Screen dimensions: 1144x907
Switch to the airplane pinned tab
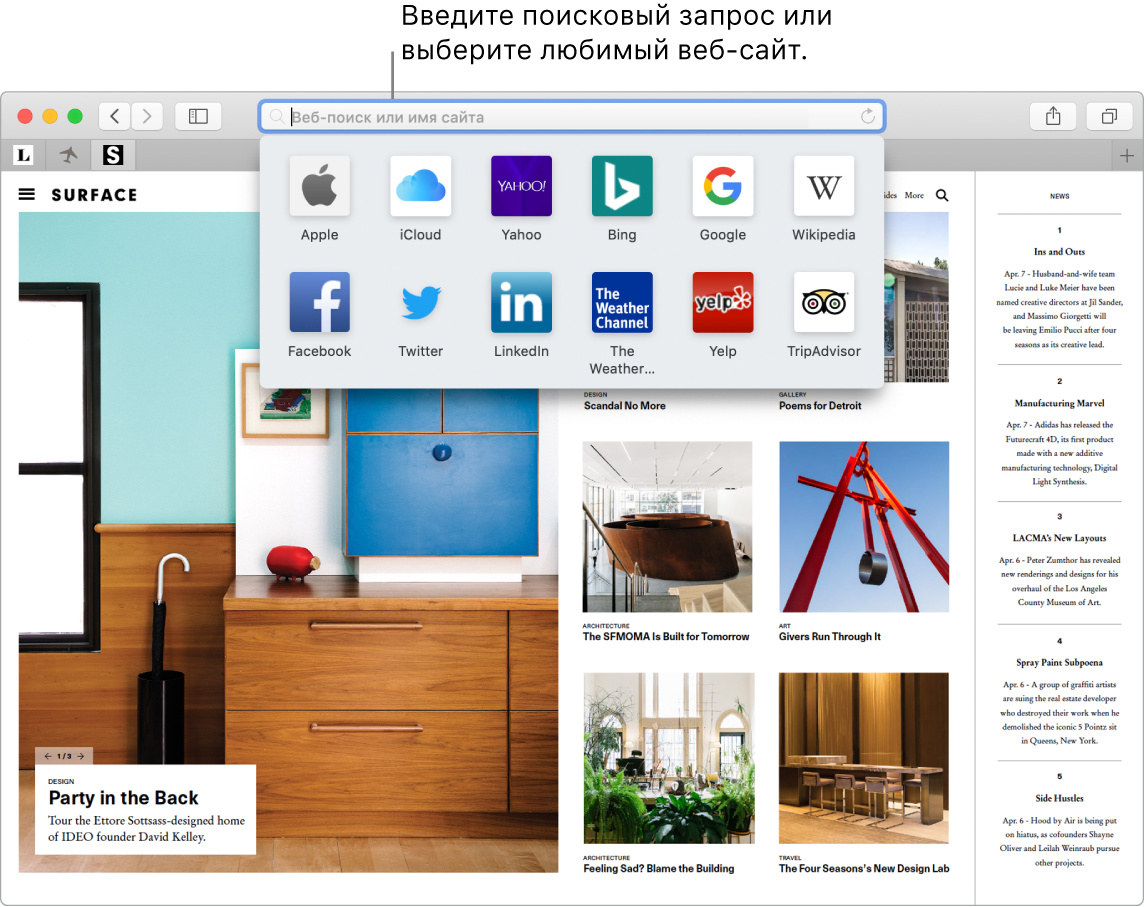coord(69,155)
